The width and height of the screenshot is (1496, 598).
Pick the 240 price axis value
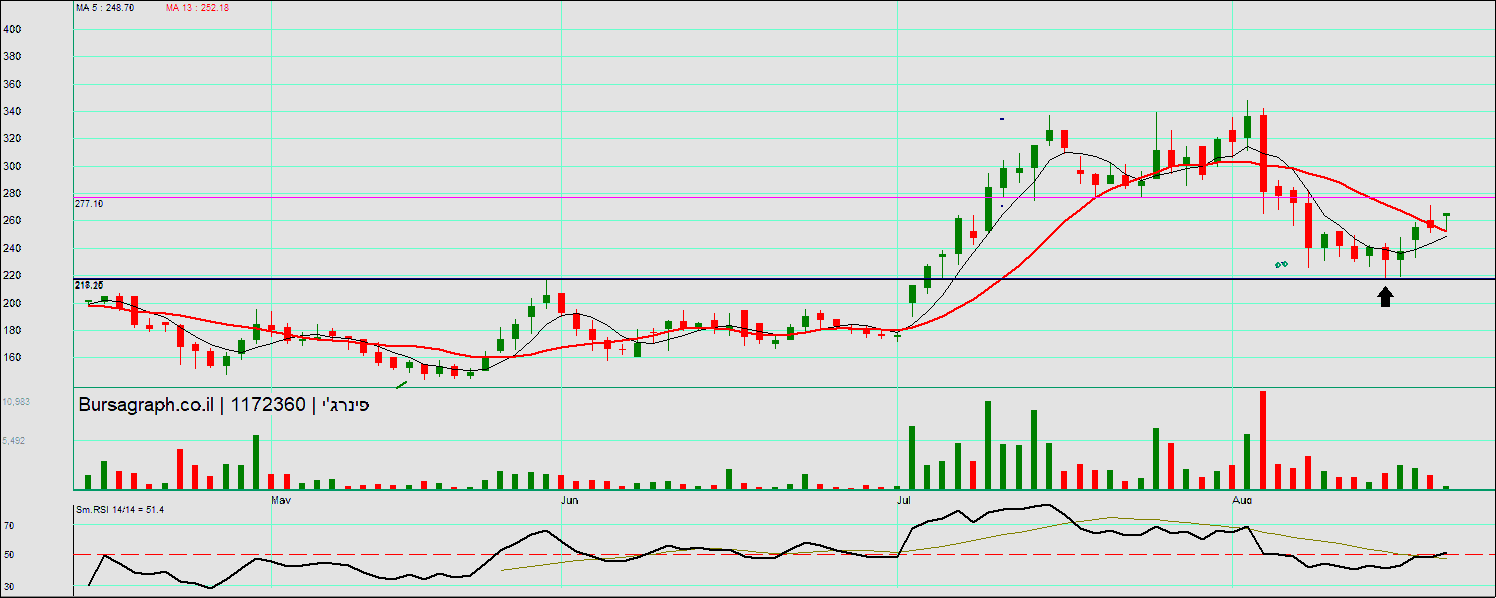13,248
